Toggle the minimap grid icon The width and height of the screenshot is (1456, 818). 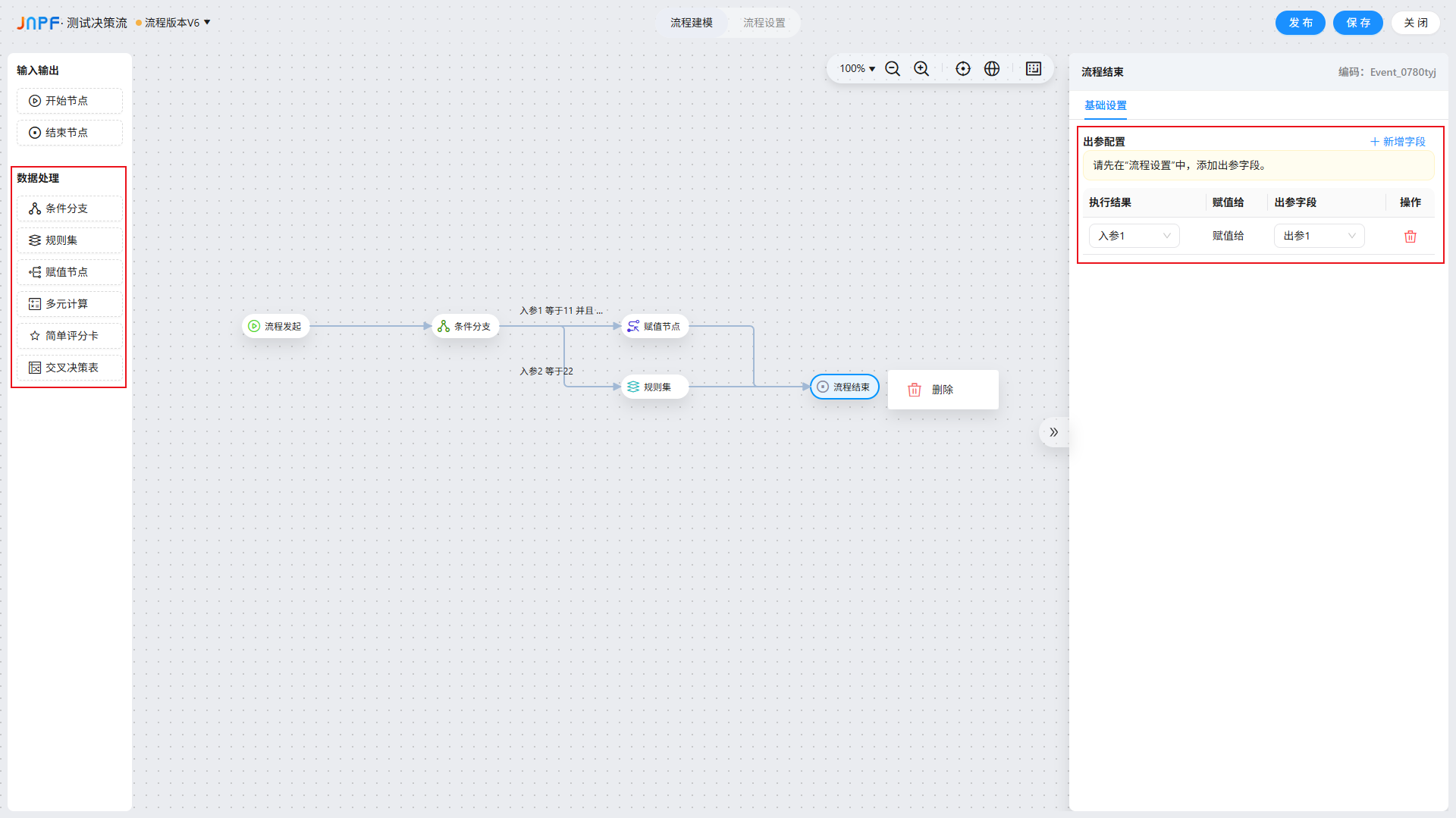[1034, 69]
